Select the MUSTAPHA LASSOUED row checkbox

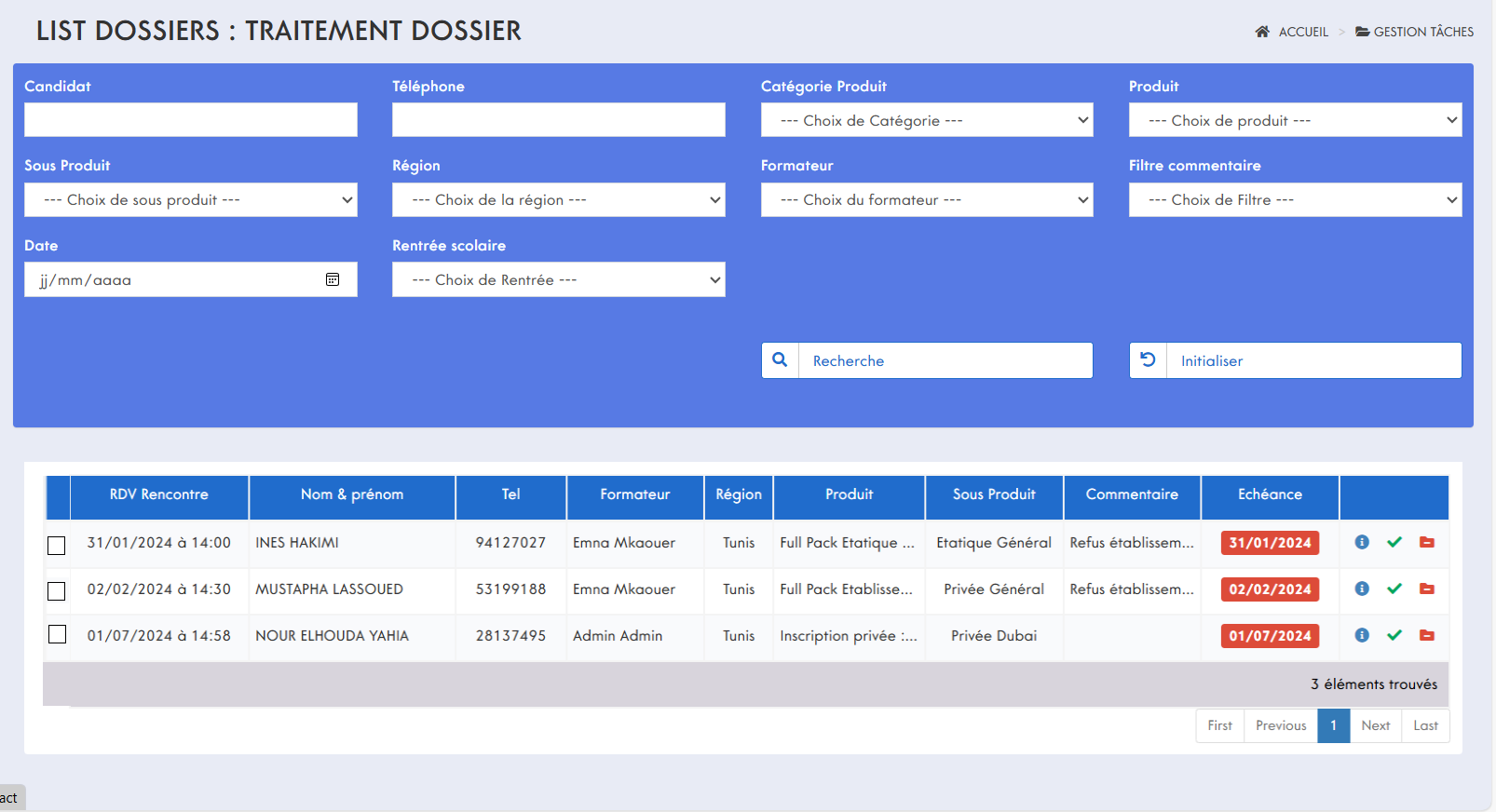click(x=57, y=591)
